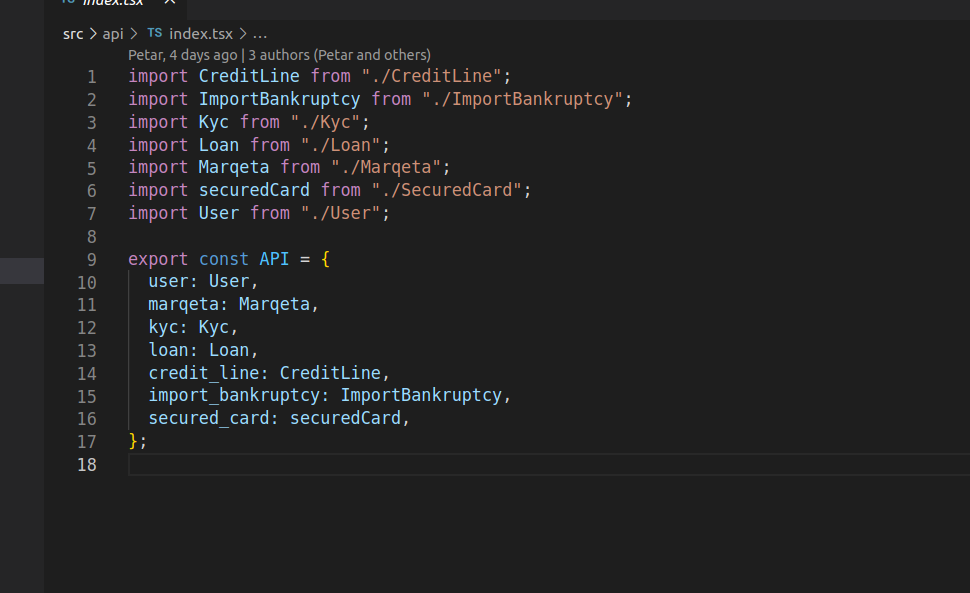The height and width of the screenshot is (593, 970).
Task: Place cursor on 'CreditLine' import name on line 1
Action: coord(249,76)
